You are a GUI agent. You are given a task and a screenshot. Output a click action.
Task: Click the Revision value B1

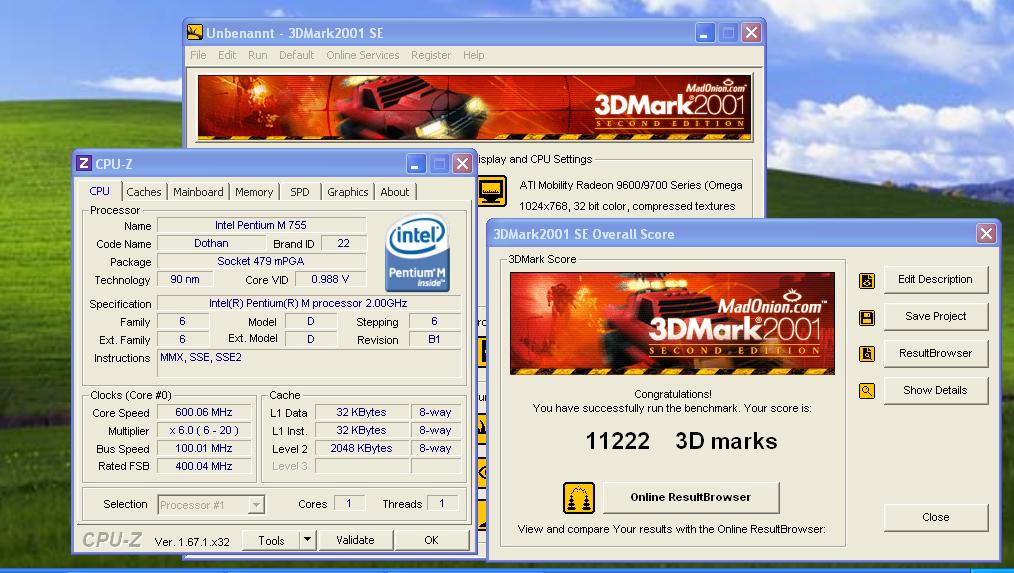pos(435,340)
